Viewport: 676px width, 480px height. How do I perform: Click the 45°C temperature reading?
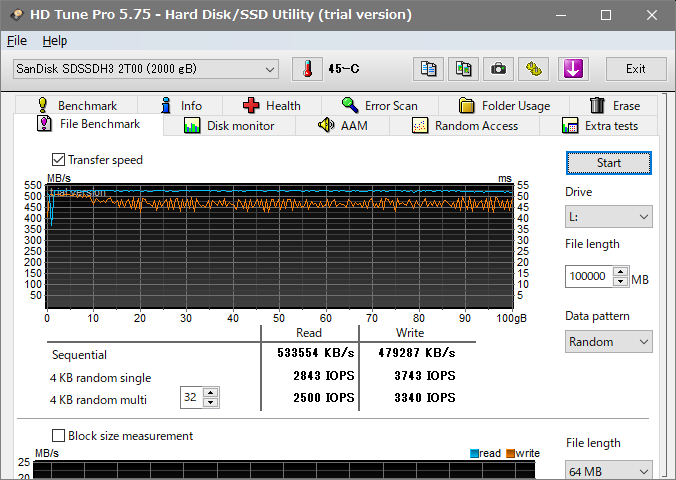coord(344,69)
